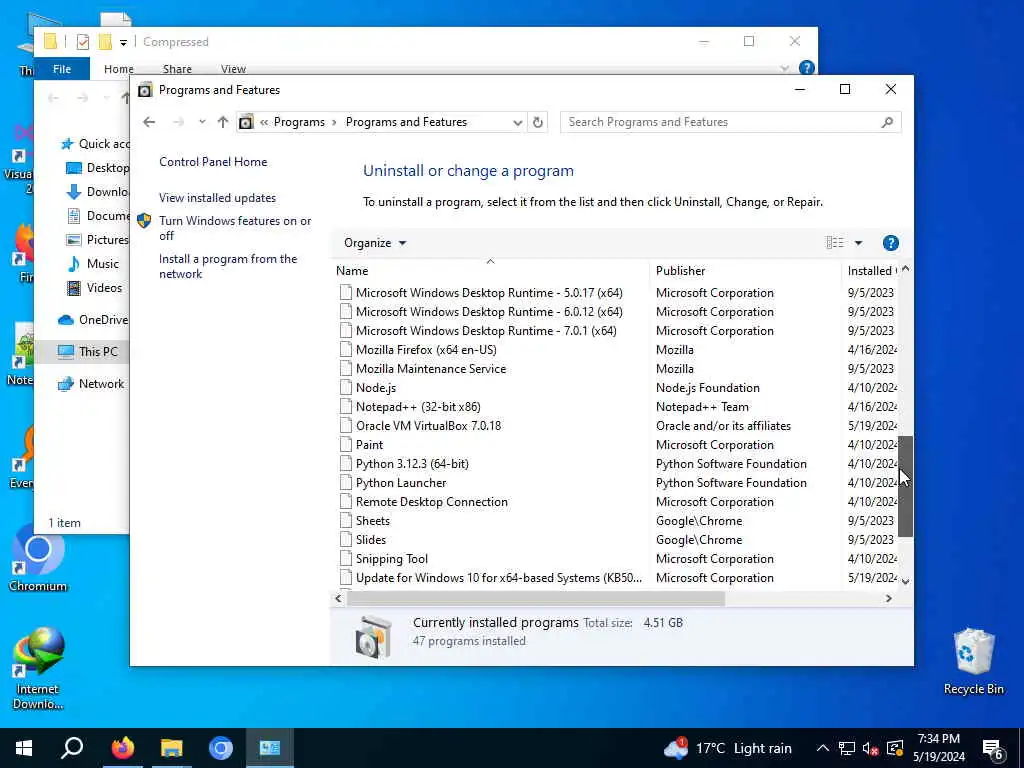The image size is (1024, 768).
Task: Click the vertical scrollbar thumb in program list
Action: (x=905, y=487)
